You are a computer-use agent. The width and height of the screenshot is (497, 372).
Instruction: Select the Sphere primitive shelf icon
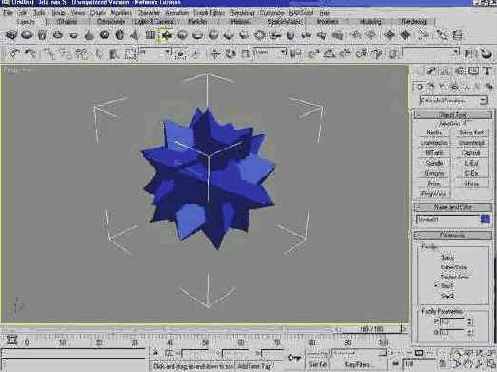[x=27, y=35]
